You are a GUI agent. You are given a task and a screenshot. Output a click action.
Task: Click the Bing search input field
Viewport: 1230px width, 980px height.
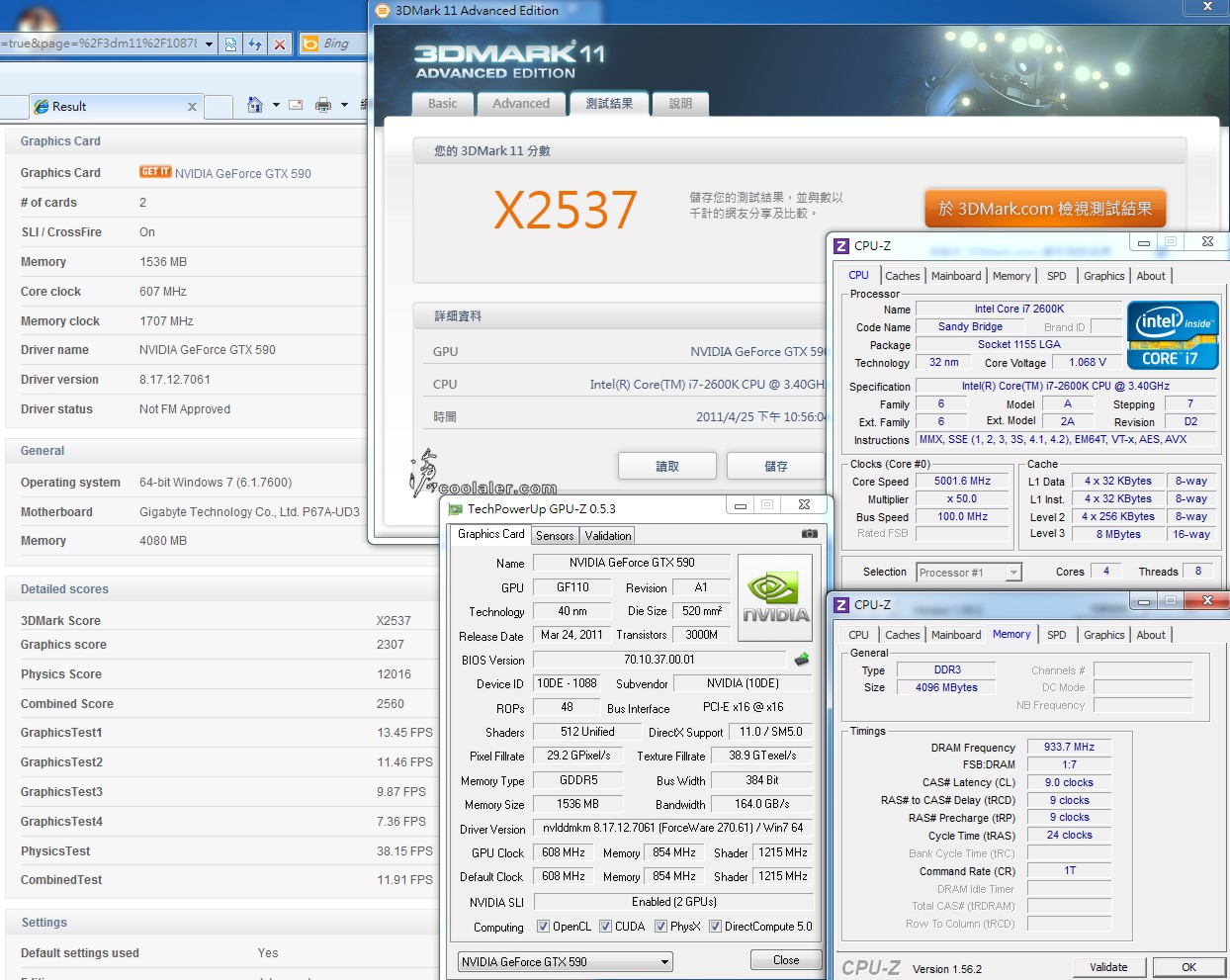coord(343,44)
